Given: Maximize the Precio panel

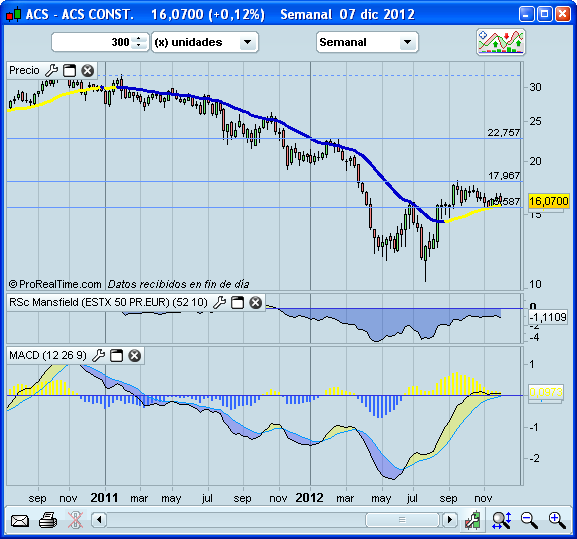Looking at the screenshot, I should pyautogui.click(x=69, y=70).
